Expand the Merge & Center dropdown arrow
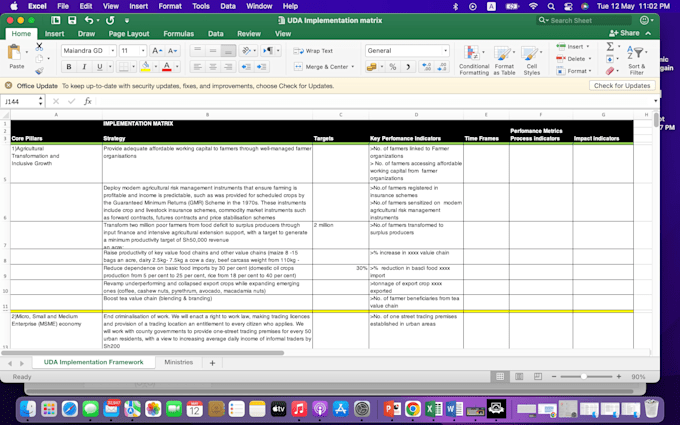 [x=353, y=67]
